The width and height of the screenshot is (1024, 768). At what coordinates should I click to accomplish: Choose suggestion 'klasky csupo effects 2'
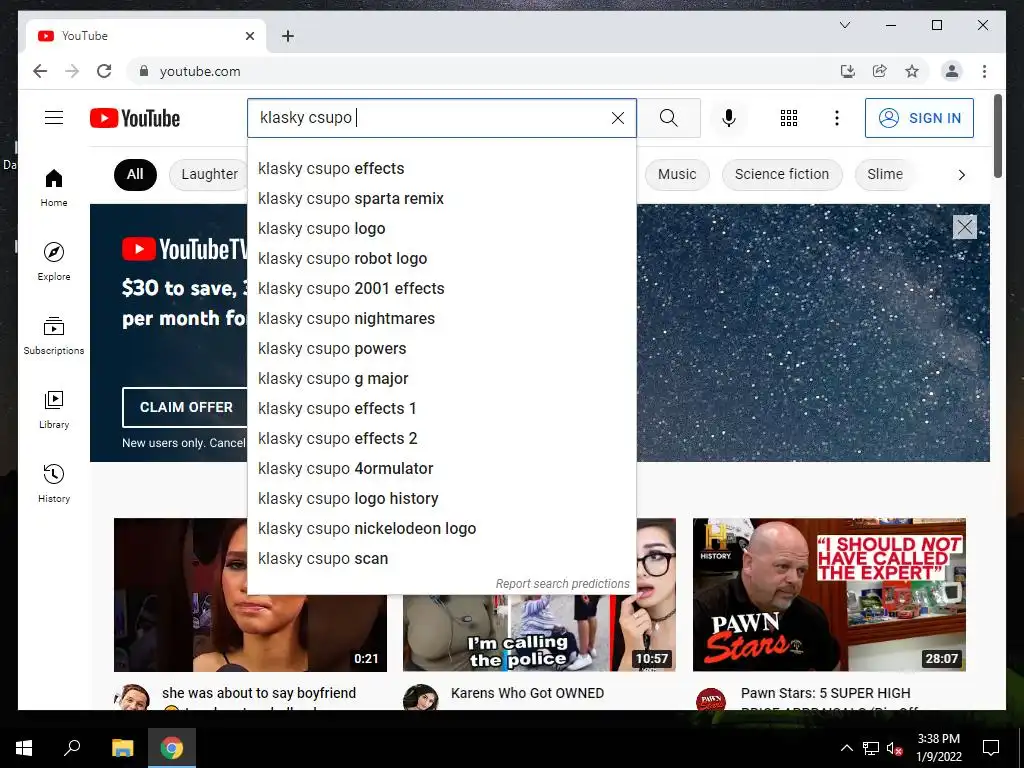point(441,439)
